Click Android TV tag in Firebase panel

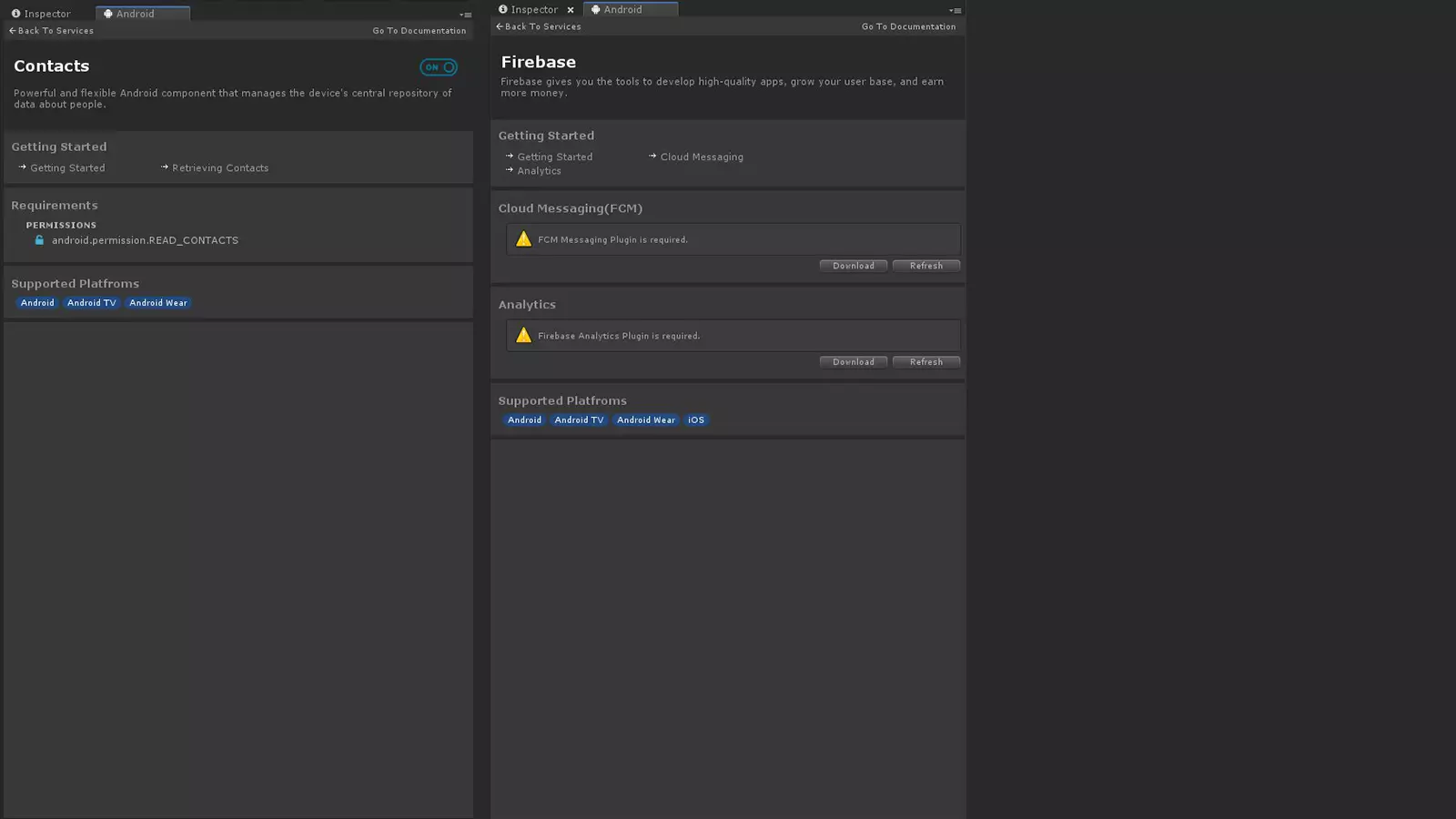pyautogui.click(x=579, y=420)
